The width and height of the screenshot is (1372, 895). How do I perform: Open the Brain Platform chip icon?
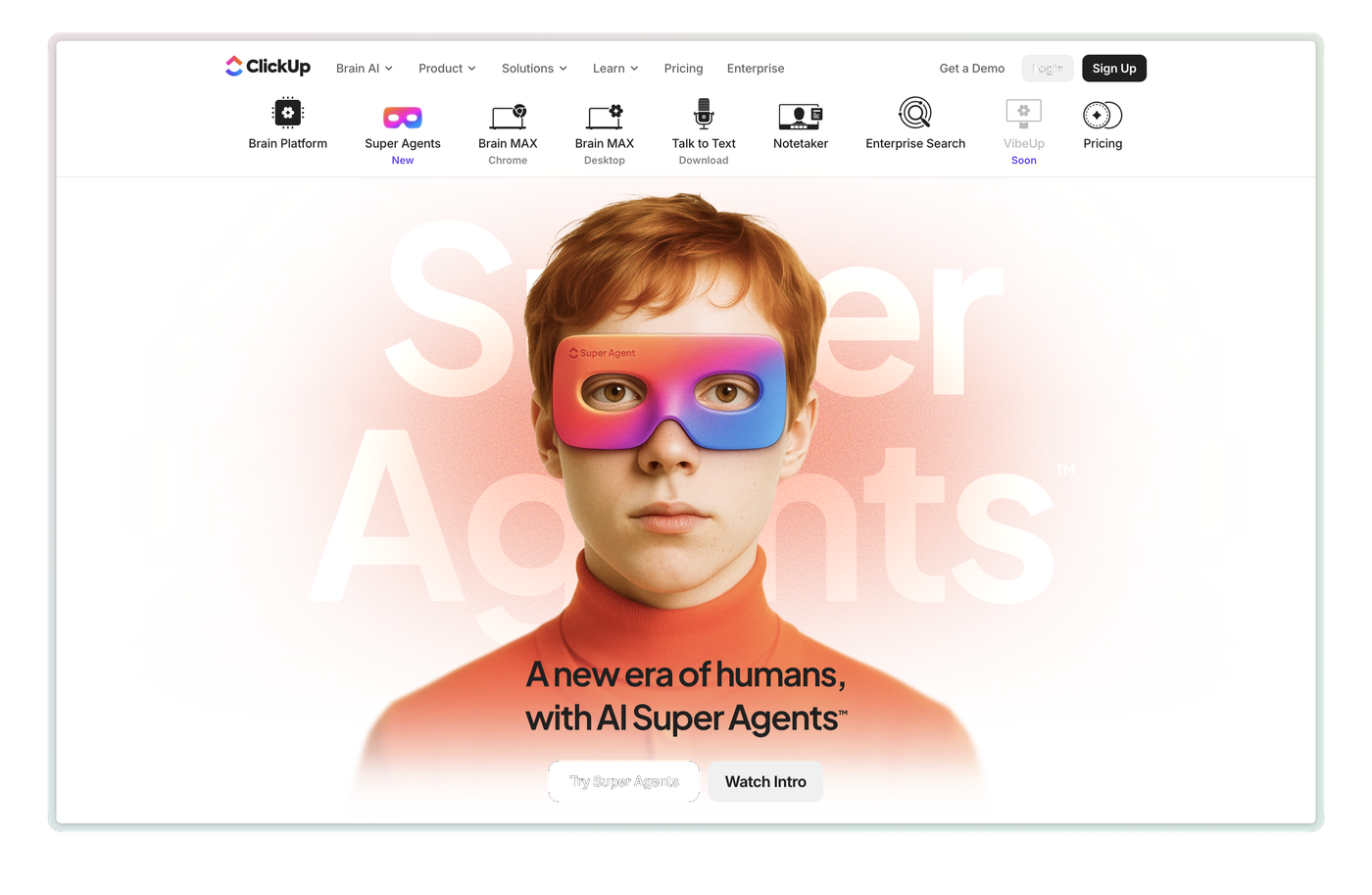tap(288, 113)
